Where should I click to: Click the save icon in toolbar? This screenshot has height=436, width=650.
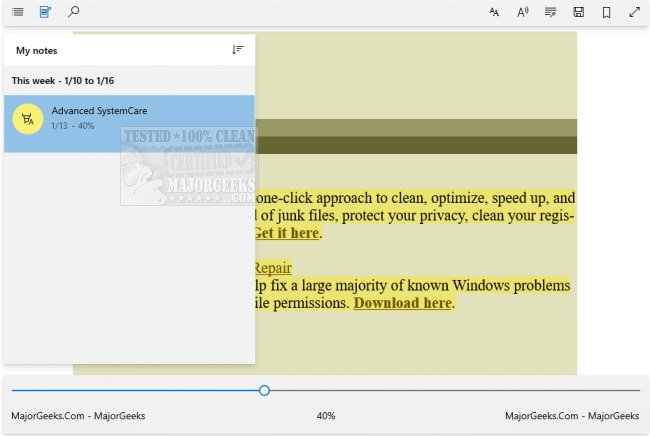pyautogui.click(x=579, y=12)
